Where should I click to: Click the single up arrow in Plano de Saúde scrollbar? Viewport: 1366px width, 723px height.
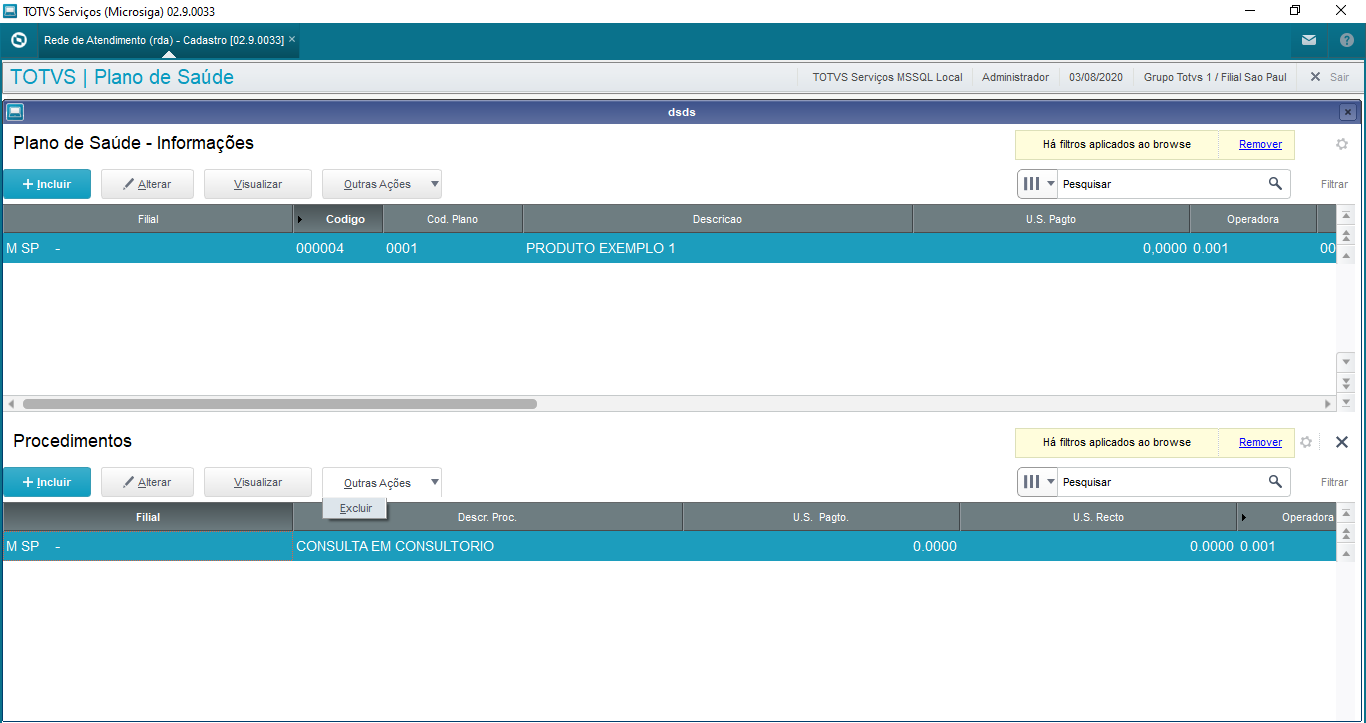(x=1346, y=254)
